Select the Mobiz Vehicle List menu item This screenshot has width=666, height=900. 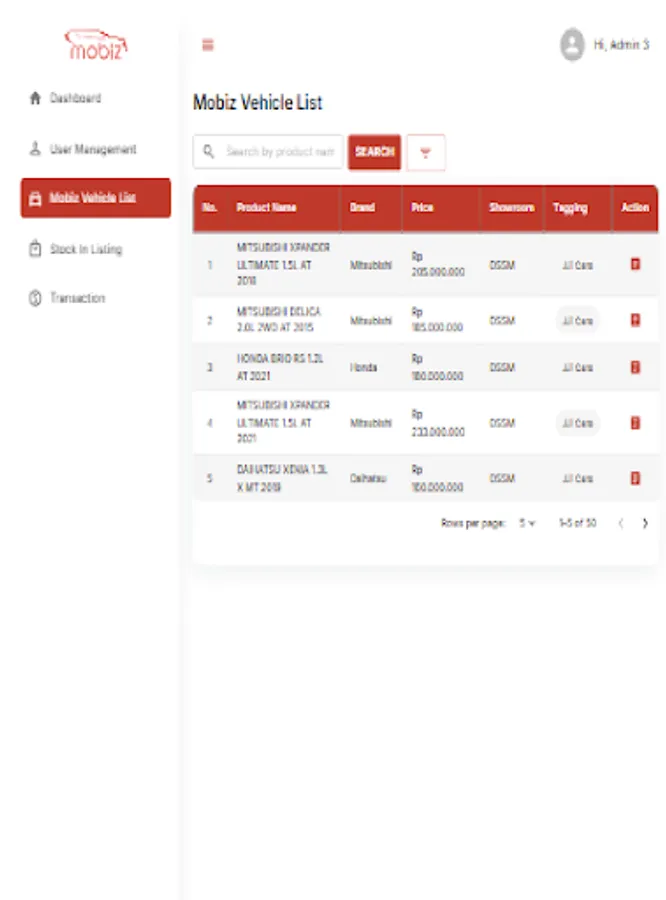95,198
